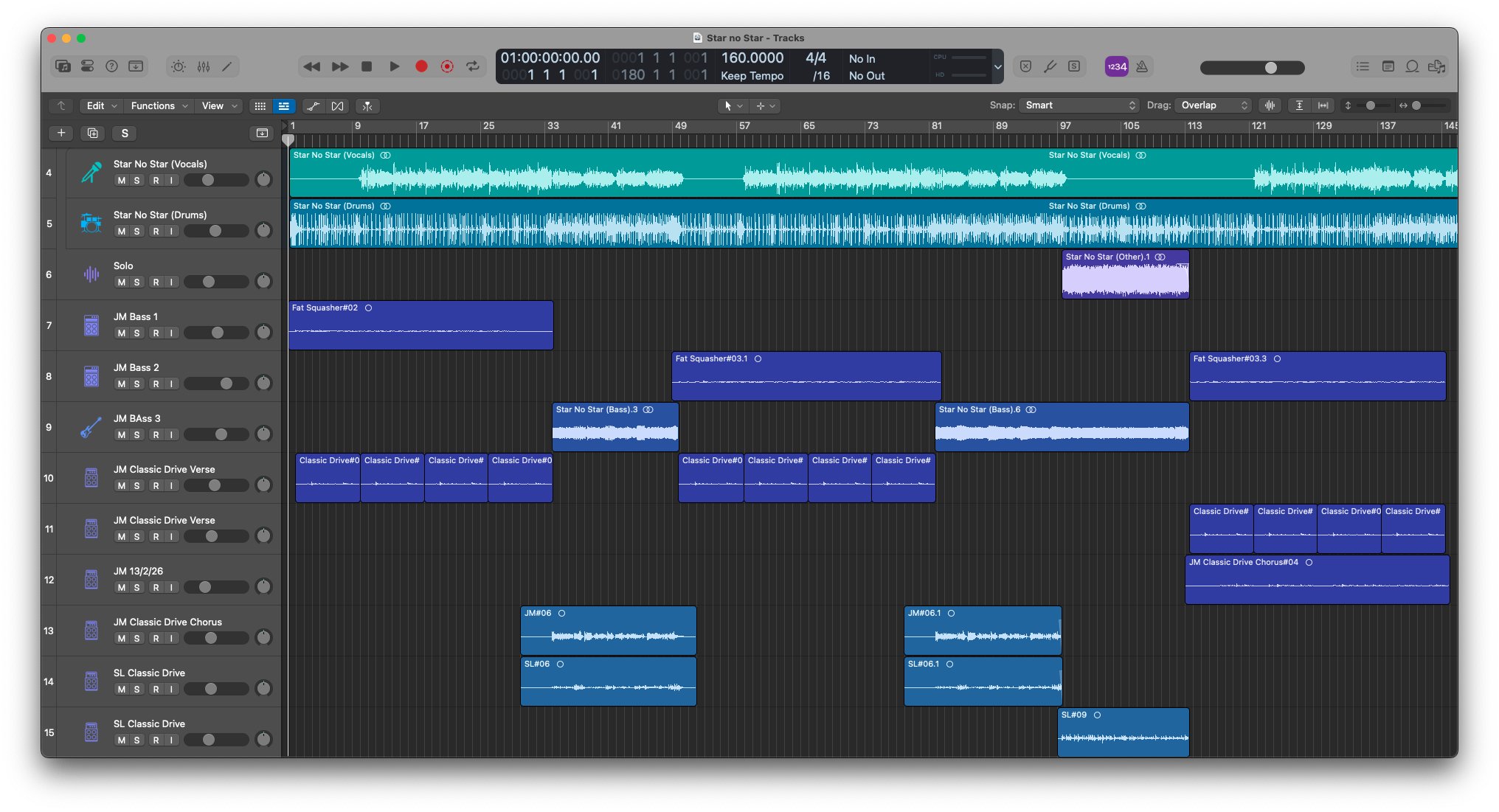Expand the Drag Overlap dropdown
The height and width of the screenshot is (812, 1499).
(1214, 105)
